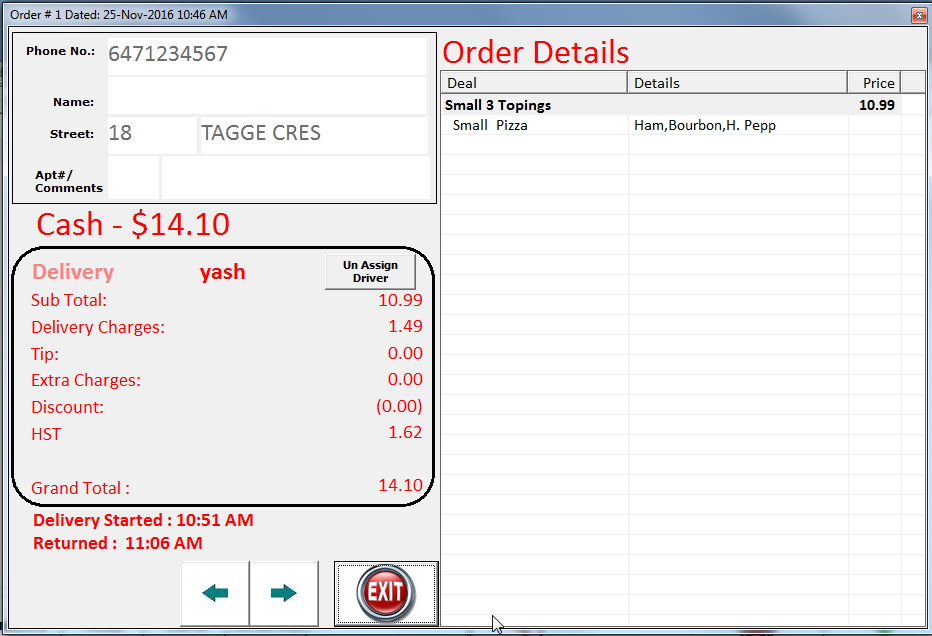This screenshot has height=636, width=932.
Task: Click the red EXIT button
Action: (x=386, y=593)
